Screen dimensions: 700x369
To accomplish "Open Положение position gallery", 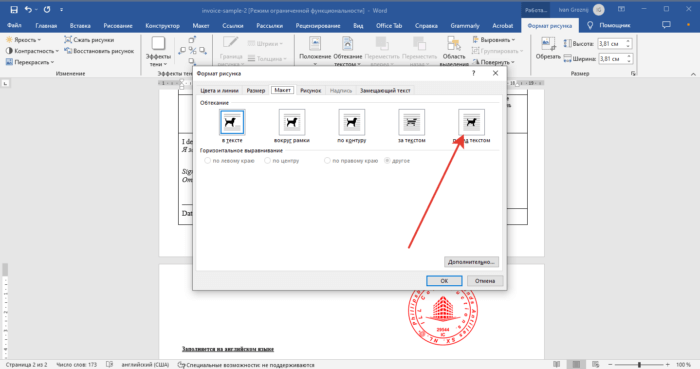I will point(315,51).
